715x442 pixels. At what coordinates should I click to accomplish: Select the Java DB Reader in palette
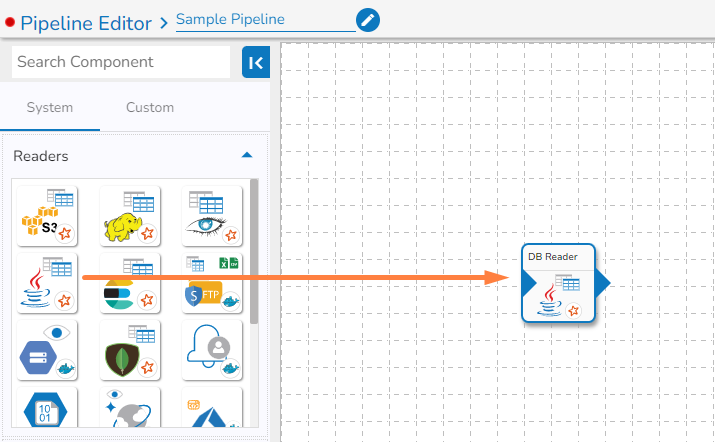(47, 283)
